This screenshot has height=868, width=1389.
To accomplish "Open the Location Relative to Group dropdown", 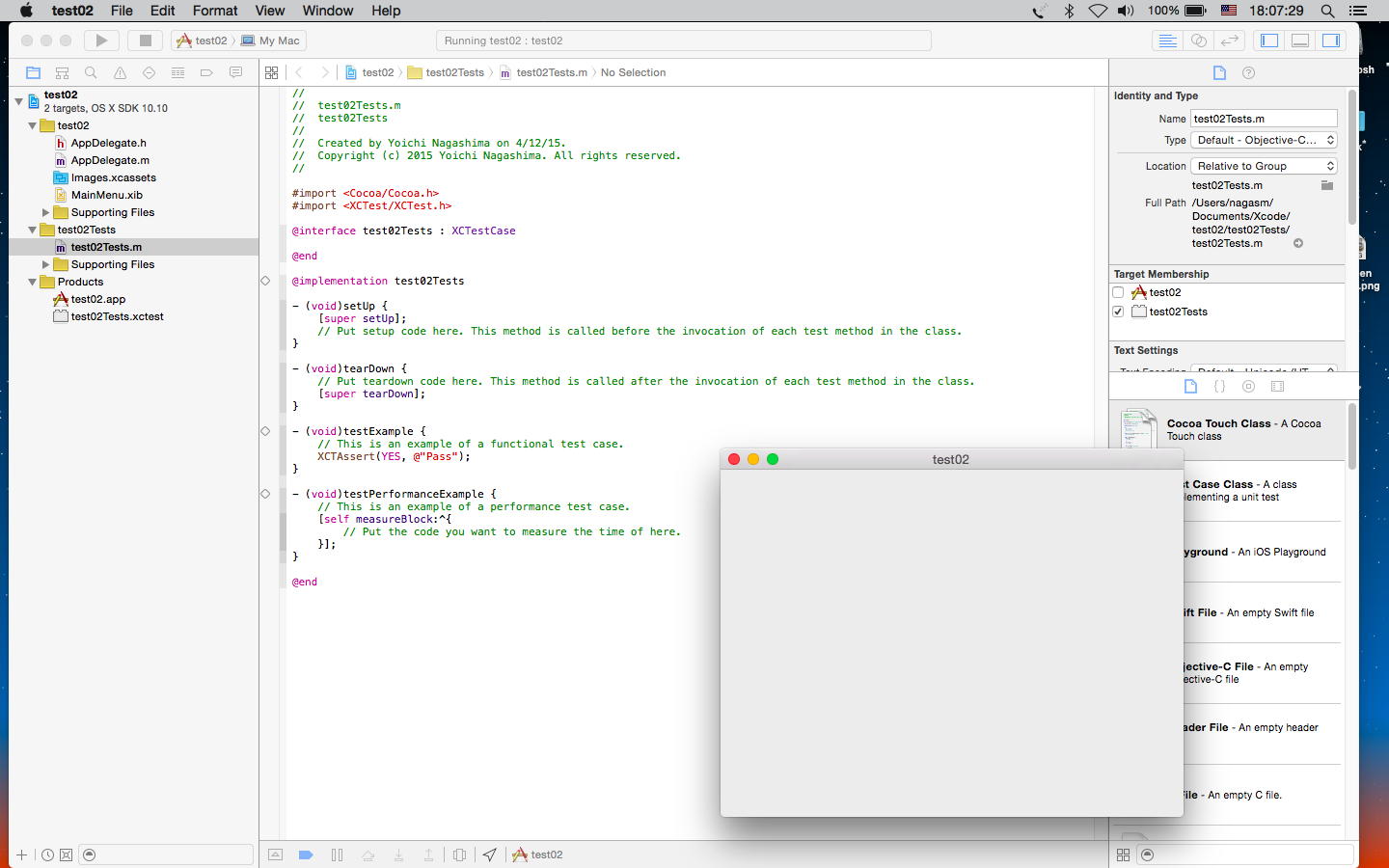I will (x=1264, y=166).
